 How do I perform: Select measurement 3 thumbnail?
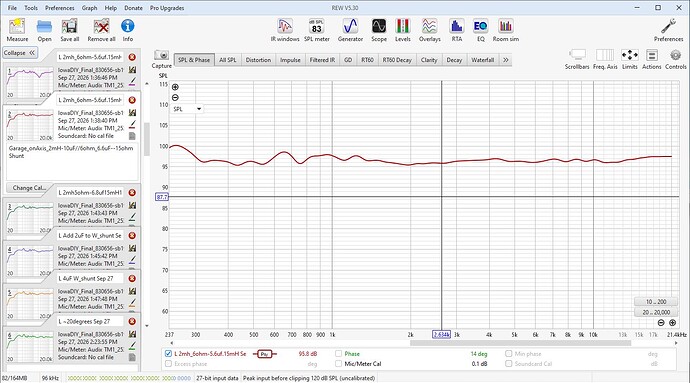click(29, 217)
